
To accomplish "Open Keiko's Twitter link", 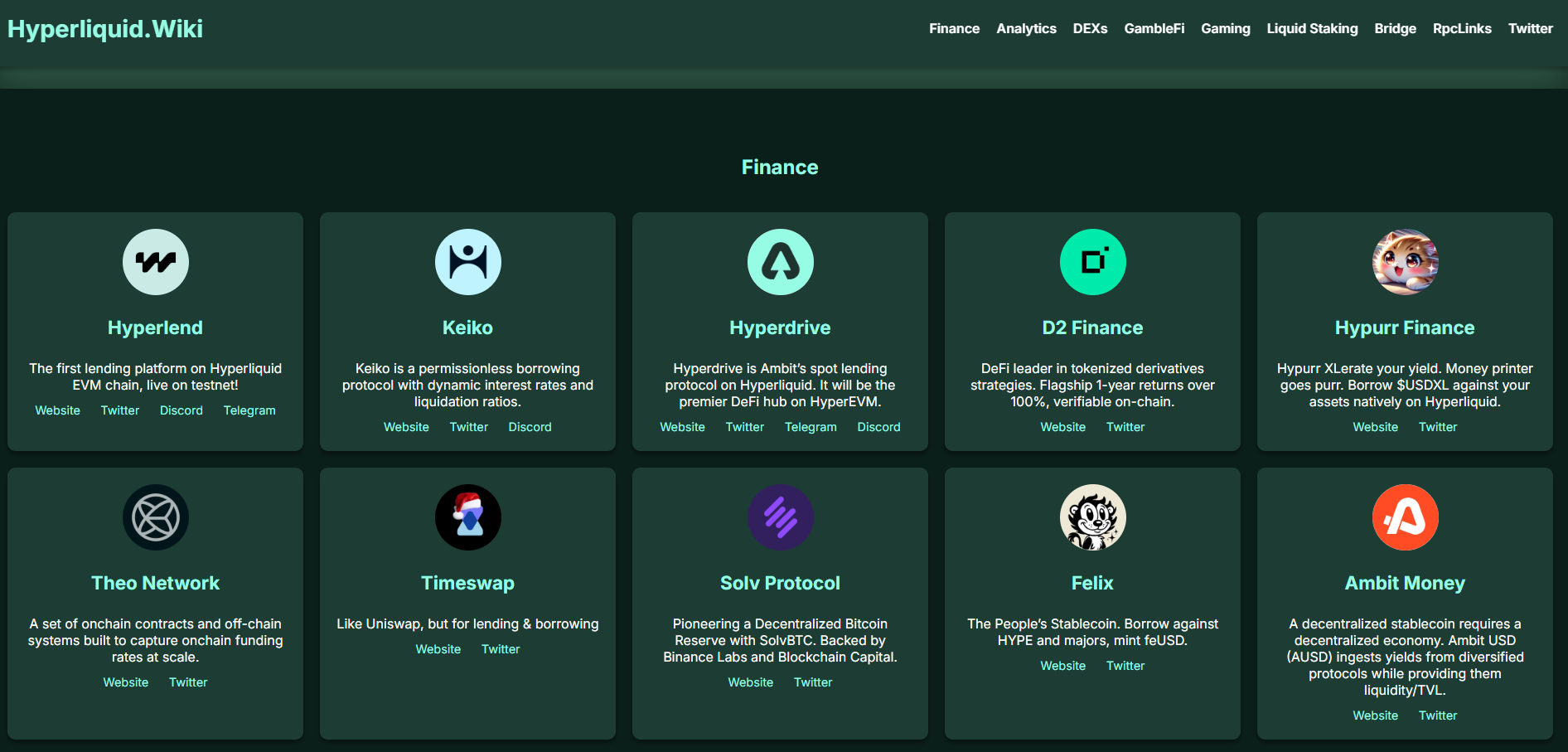I will coord(469,427).
